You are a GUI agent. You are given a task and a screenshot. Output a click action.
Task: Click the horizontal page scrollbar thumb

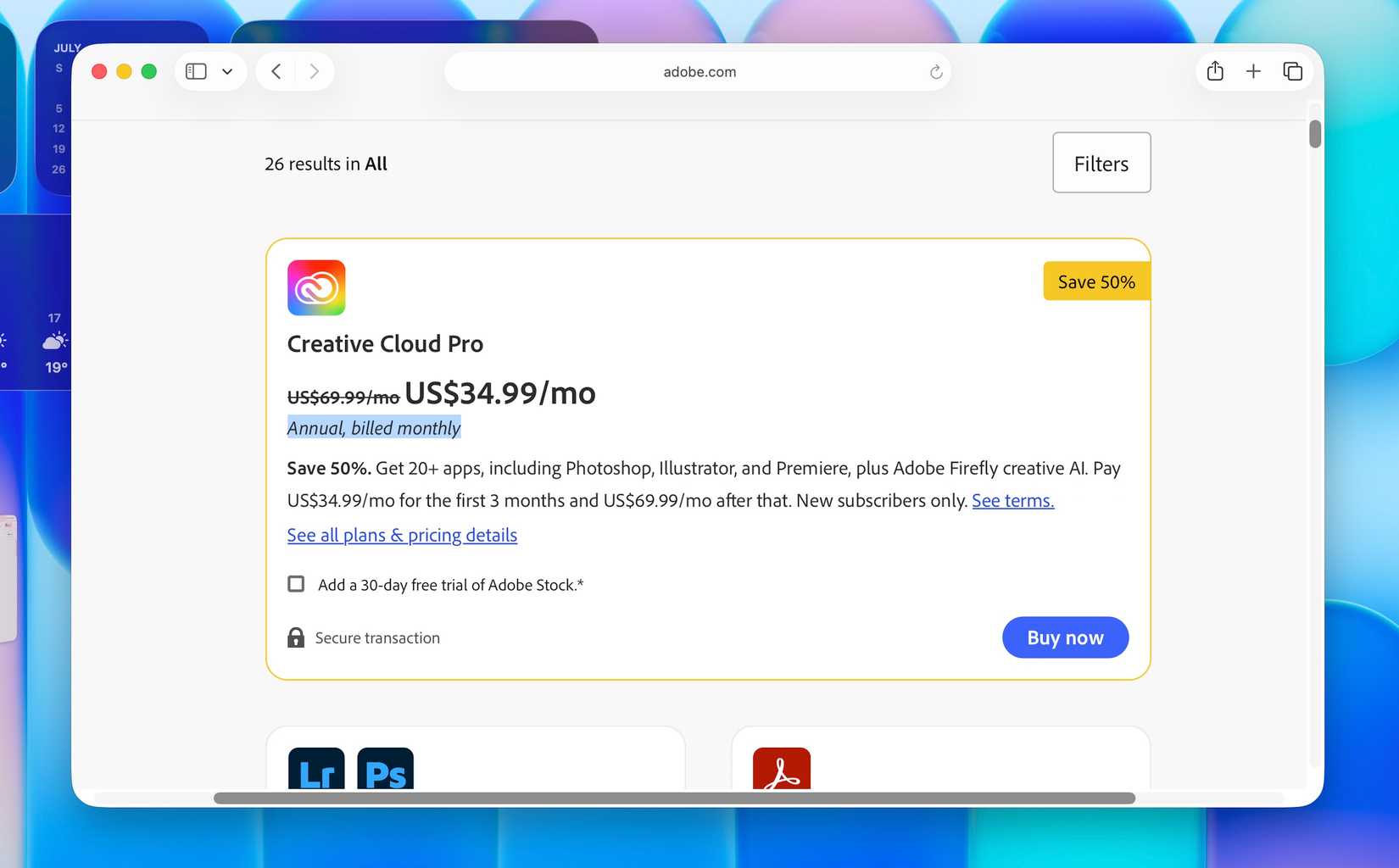point(674,798)
